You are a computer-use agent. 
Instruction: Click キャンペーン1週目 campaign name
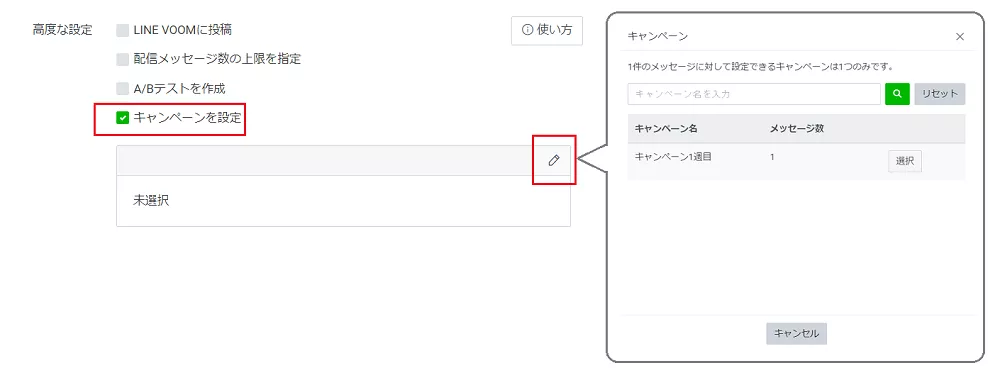[673, 156]
